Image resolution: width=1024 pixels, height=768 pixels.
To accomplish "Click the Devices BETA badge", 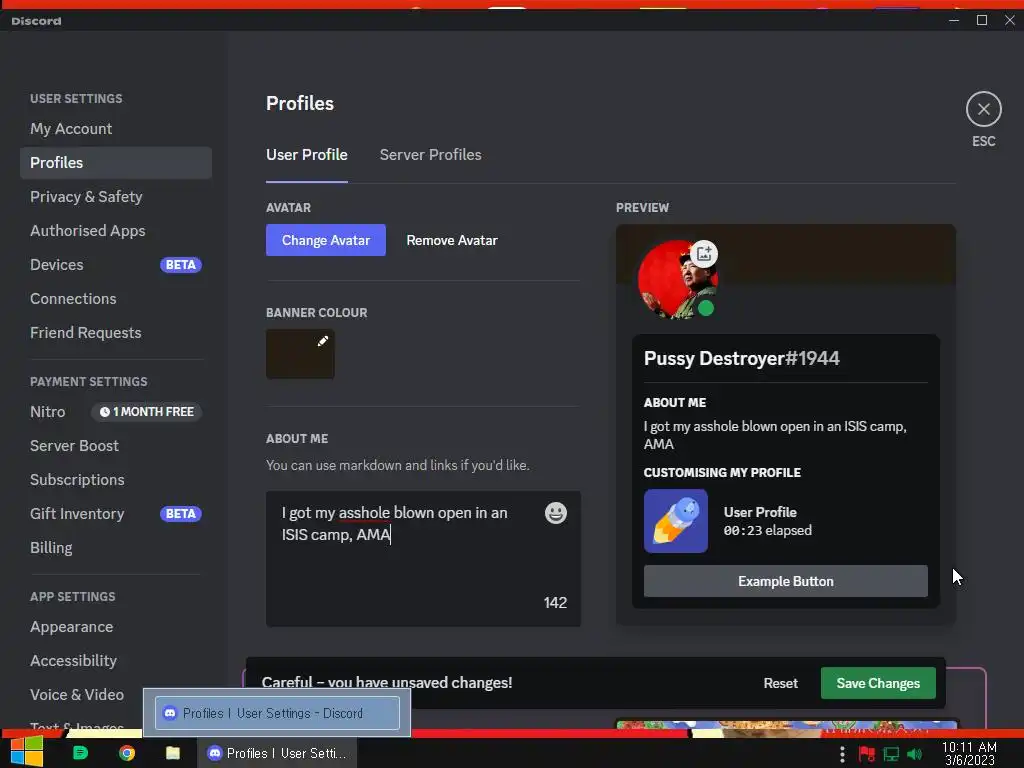I will [181, 264].
